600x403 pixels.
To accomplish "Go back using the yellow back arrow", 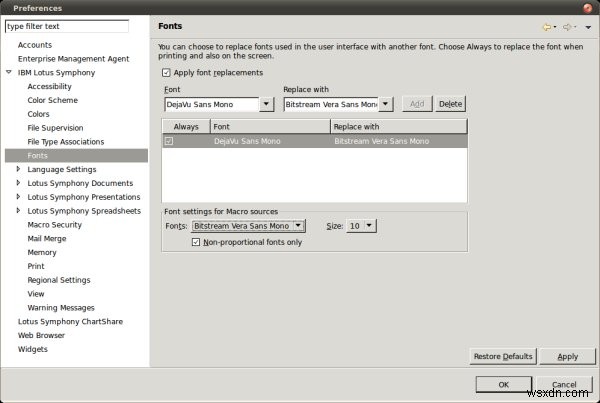I will click(547, 27).
